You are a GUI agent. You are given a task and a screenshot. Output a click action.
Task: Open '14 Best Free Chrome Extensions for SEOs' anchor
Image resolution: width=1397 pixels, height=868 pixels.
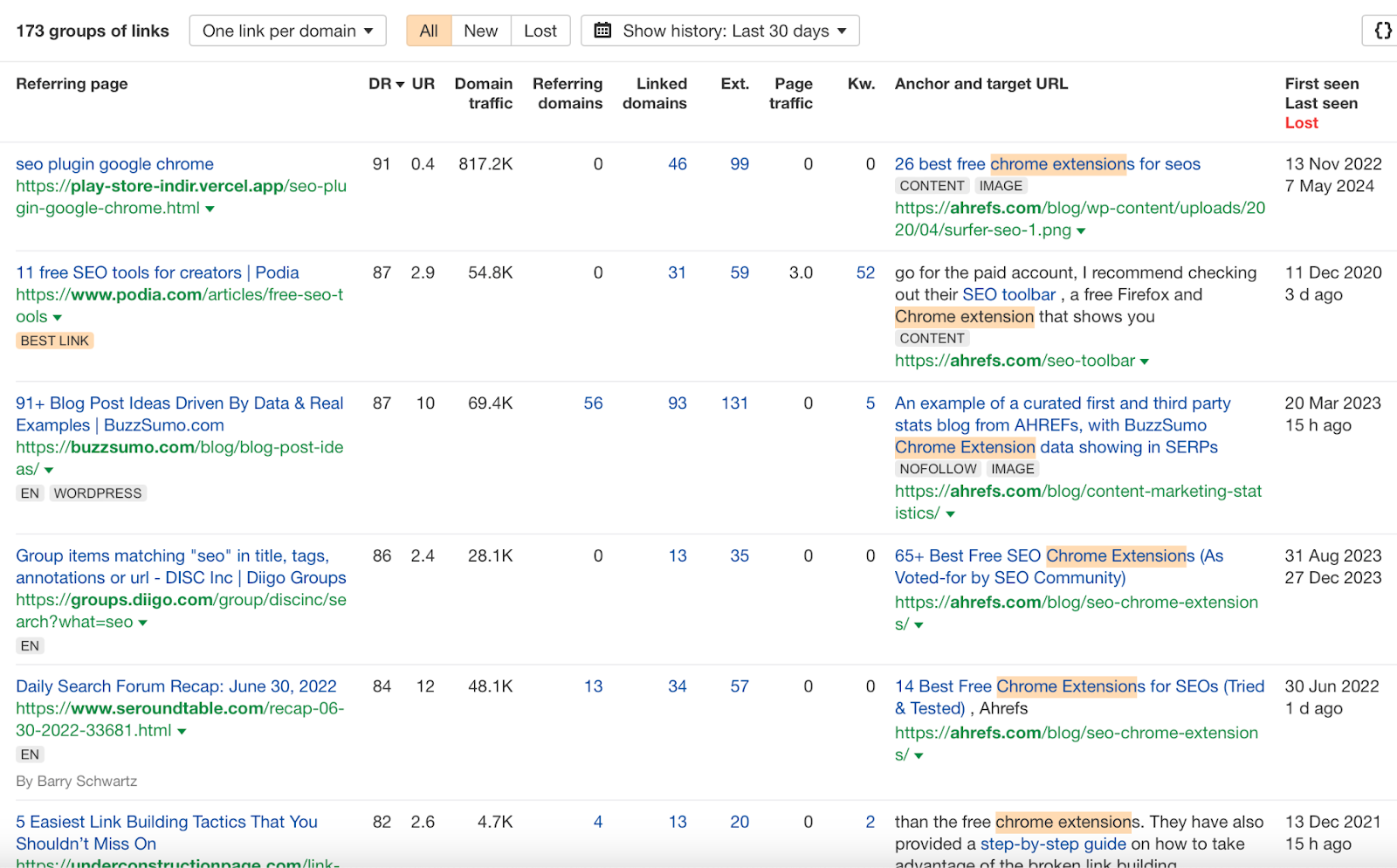click(x=1079, y=697)
